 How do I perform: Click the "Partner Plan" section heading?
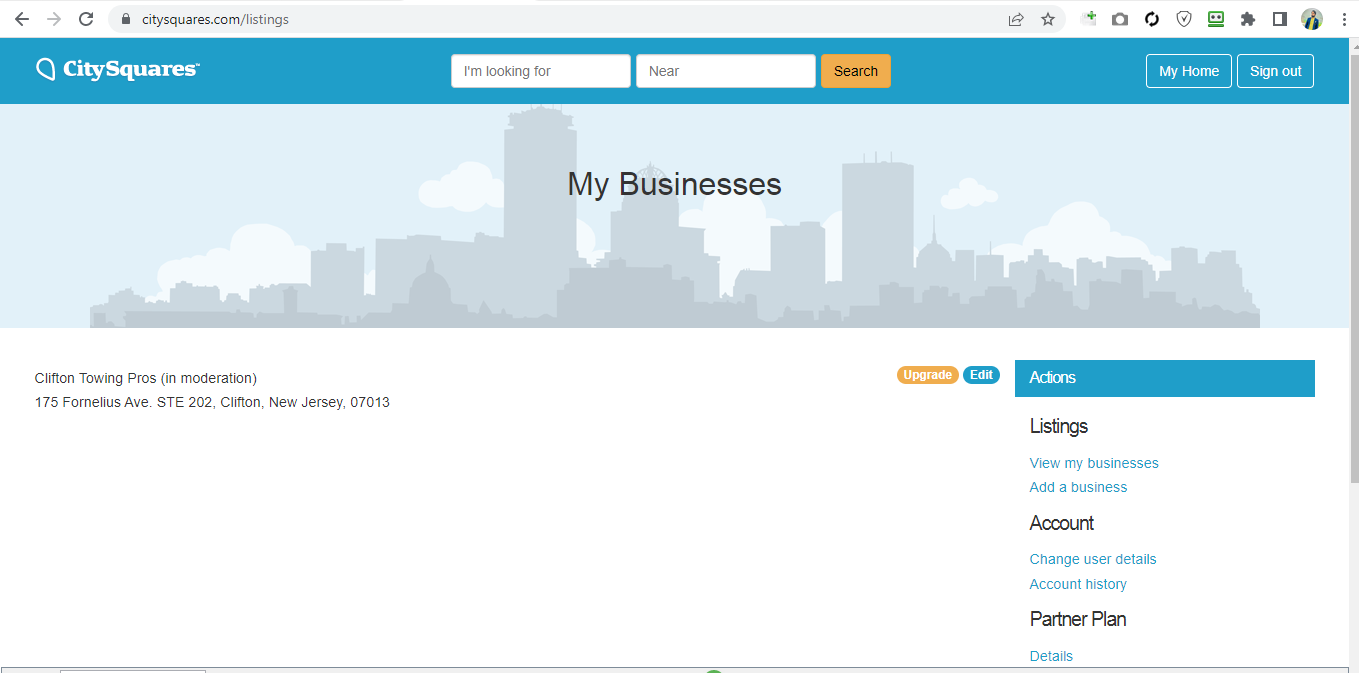click(x=1078, y=619)
